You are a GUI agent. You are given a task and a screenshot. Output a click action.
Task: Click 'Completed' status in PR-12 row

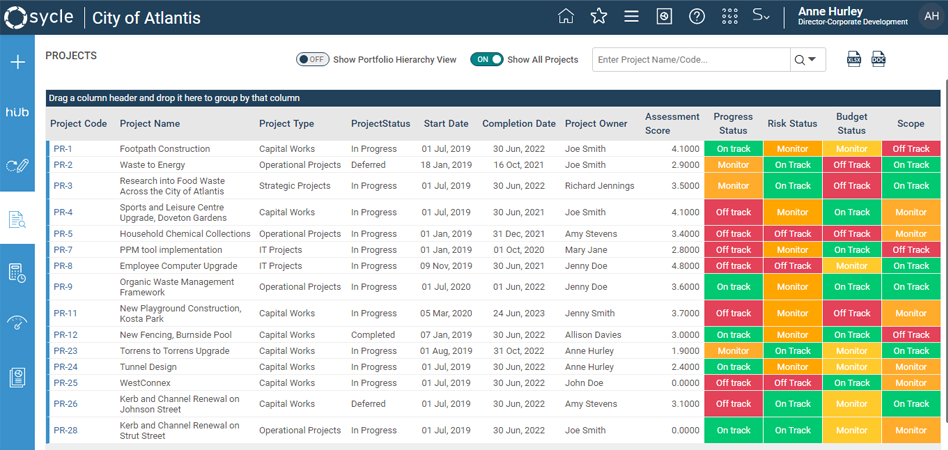373,335
